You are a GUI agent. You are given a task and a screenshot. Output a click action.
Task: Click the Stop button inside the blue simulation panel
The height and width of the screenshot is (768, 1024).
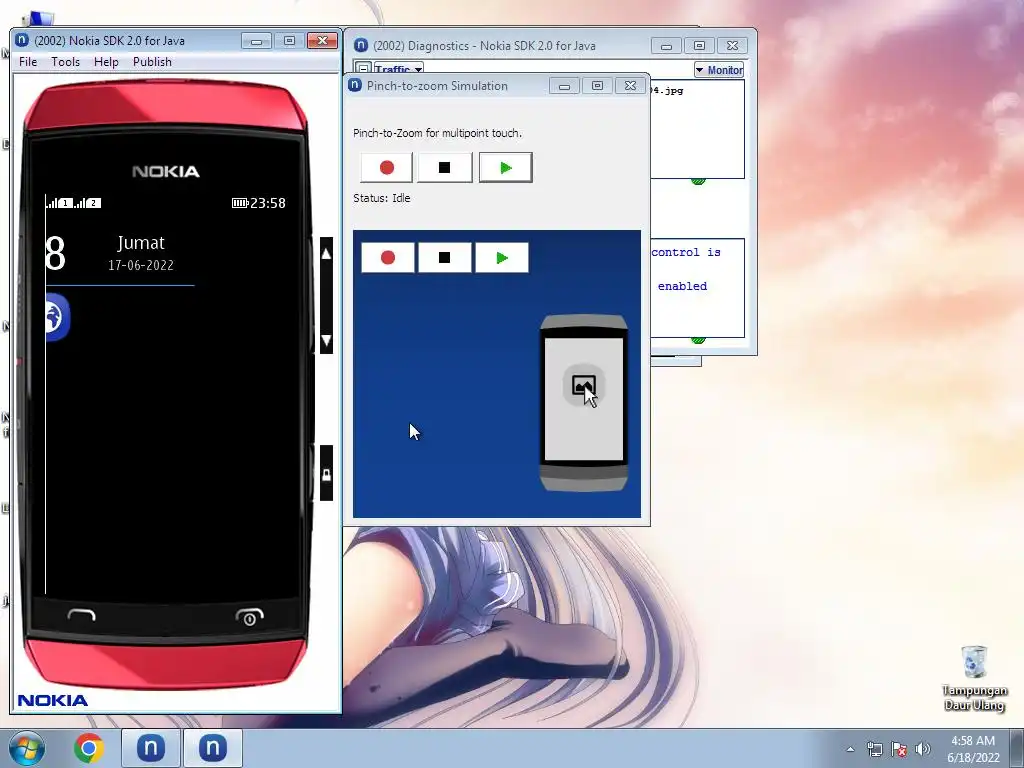pos(445,258)
